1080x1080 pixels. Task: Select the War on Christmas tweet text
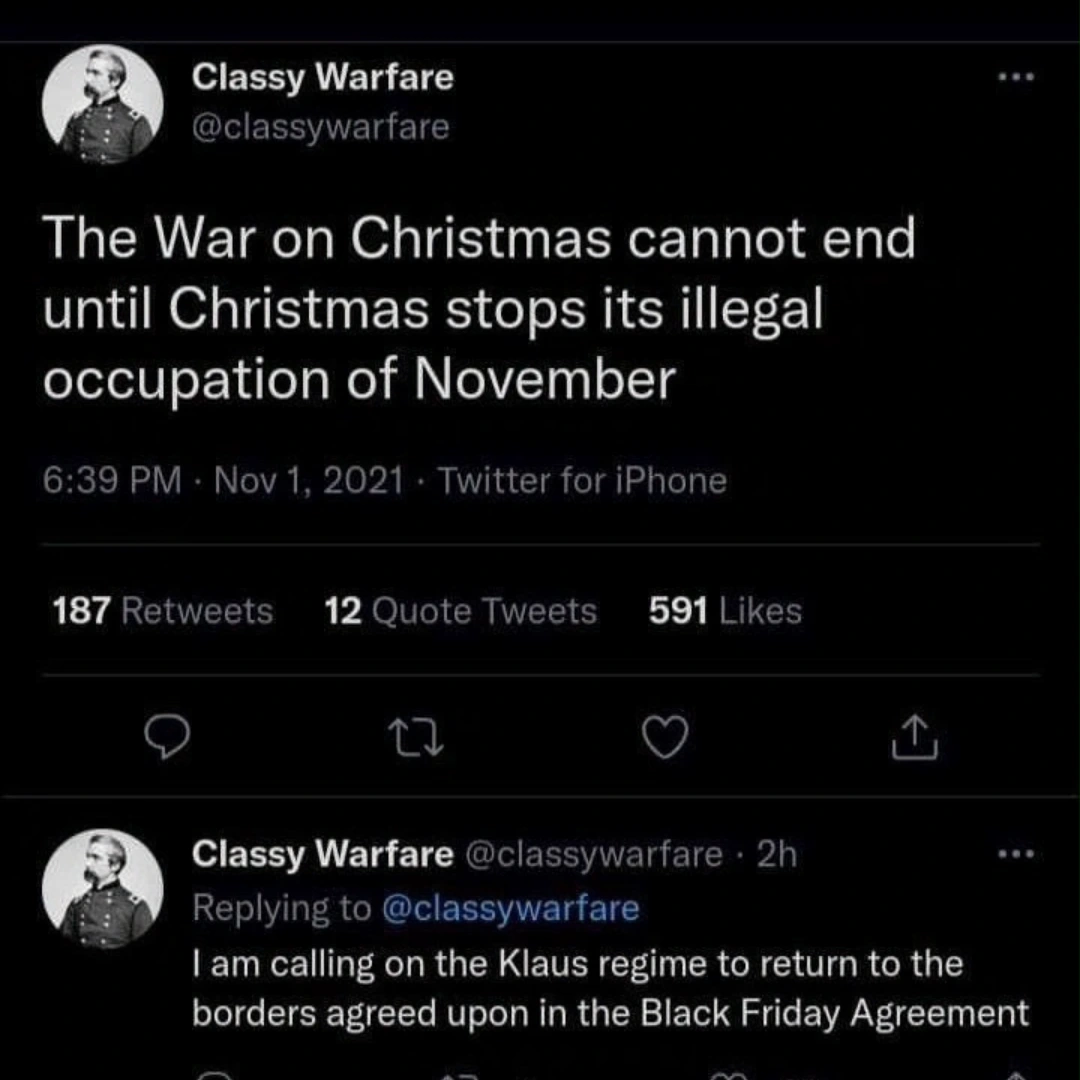coord(479,310)
